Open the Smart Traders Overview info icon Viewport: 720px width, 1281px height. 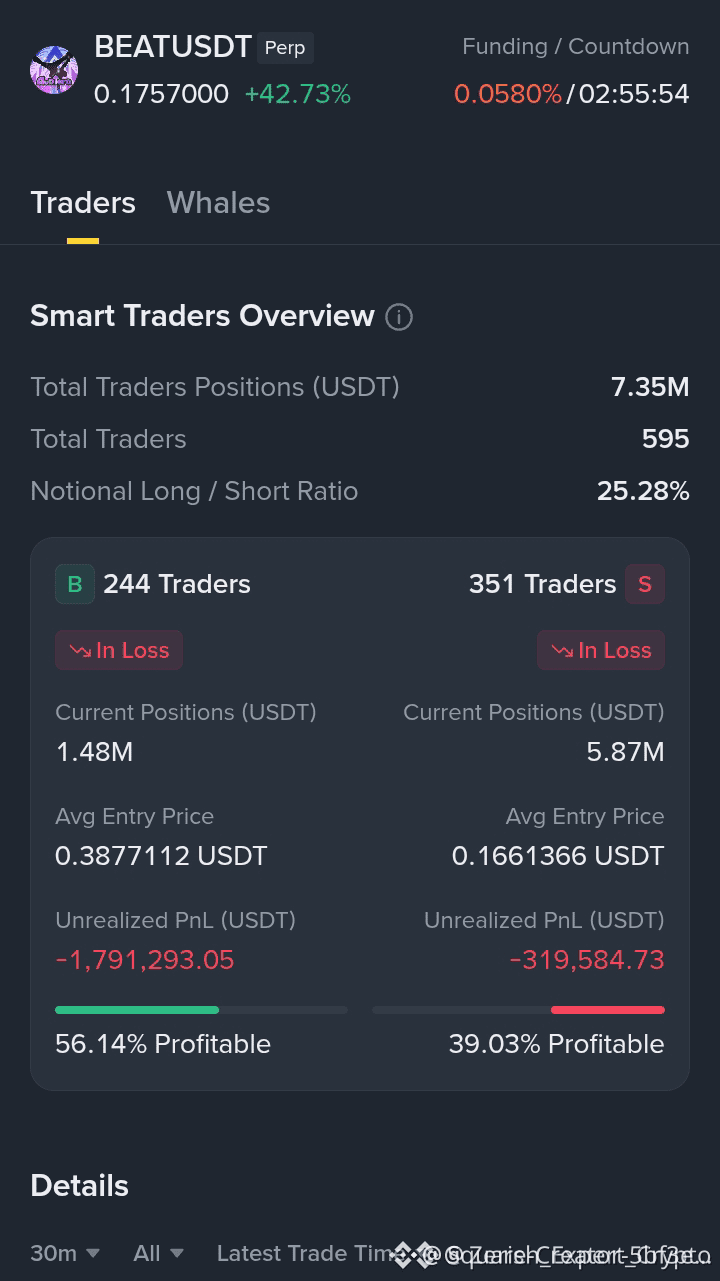pyautogui.click(x=399, y=317)
